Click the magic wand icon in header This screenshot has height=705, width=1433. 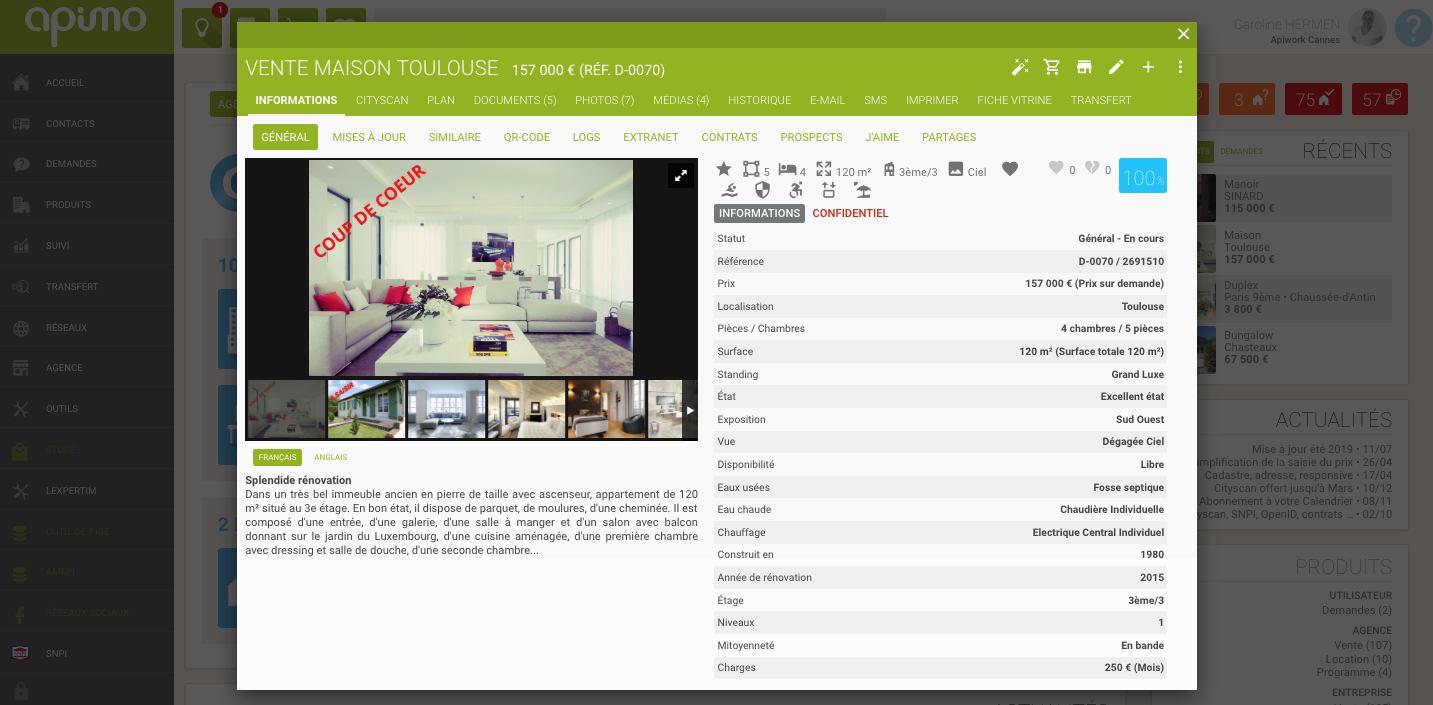(x=1020, y=67)
